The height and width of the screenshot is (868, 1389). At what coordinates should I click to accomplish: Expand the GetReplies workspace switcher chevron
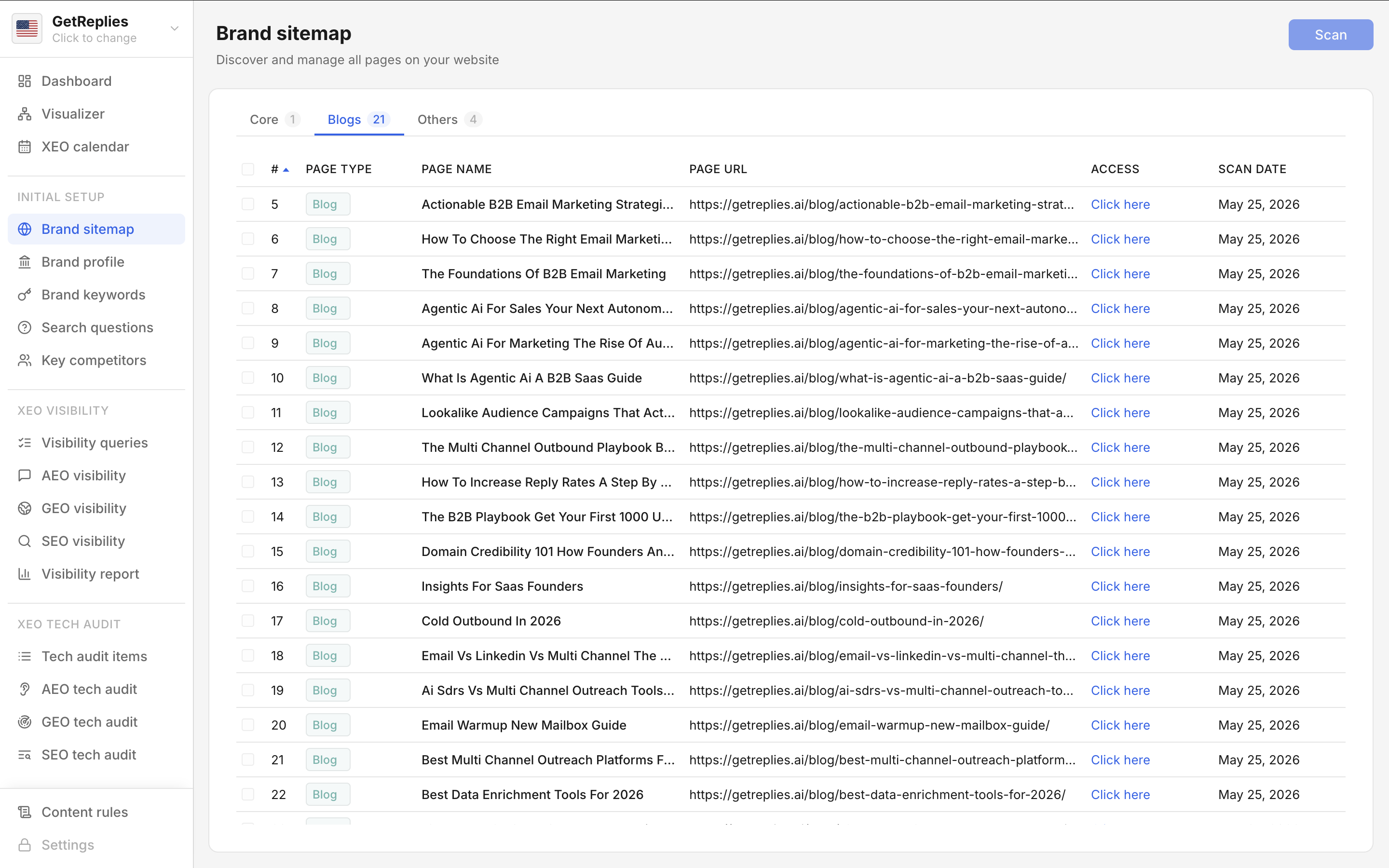click(x=175, y=28)
